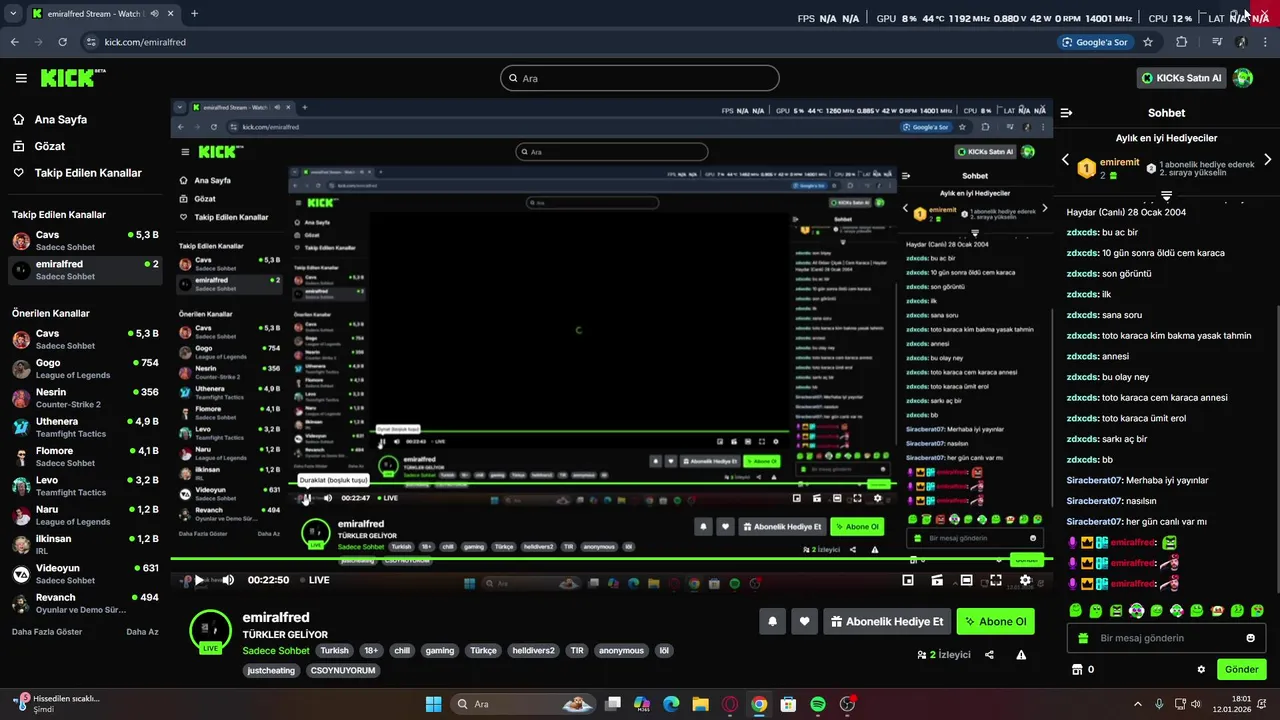Viewport: 1280px width, 720px height.
Task: Reload the page in Chrome
Action: tap(63, 42)
